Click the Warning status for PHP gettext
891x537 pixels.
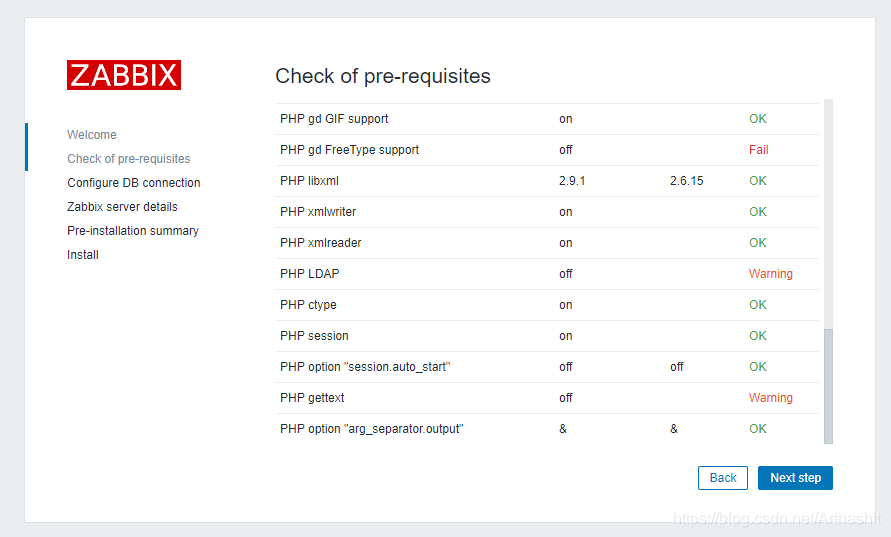(771, 398)
